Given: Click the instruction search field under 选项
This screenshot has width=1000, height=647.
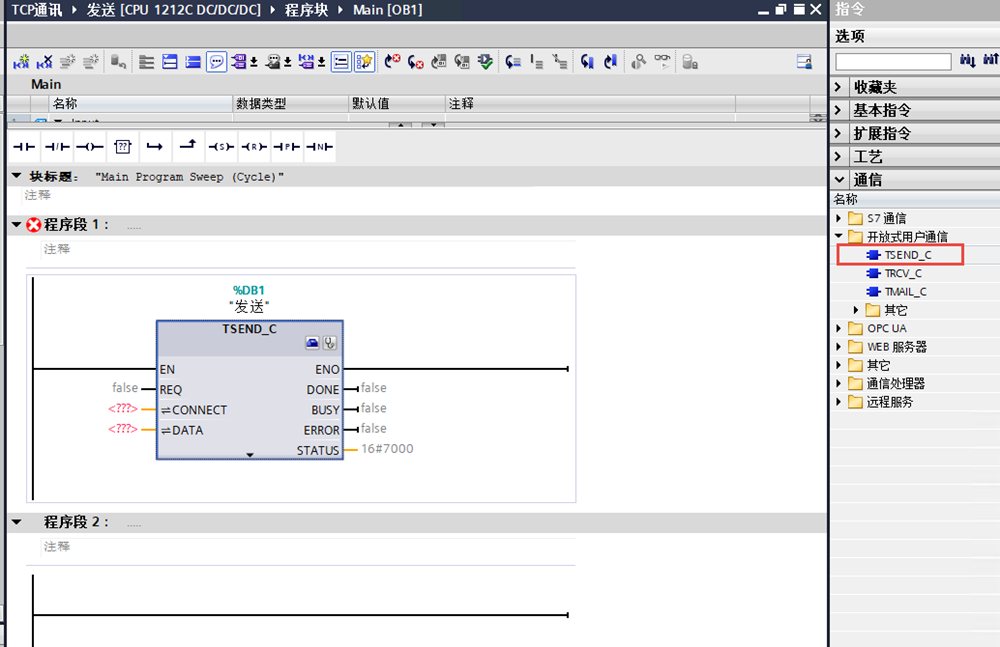Looking at the screenshot, I should click(x=893, y=62).
